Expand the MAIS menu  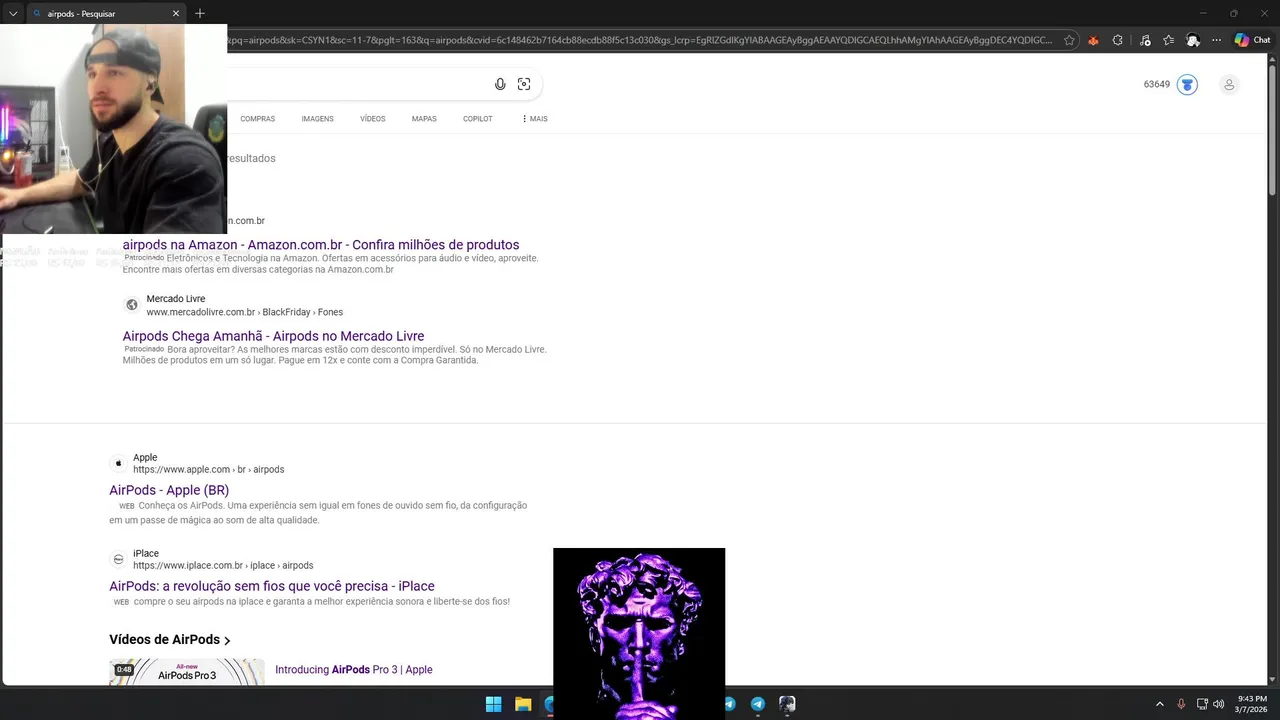point(534,119)
